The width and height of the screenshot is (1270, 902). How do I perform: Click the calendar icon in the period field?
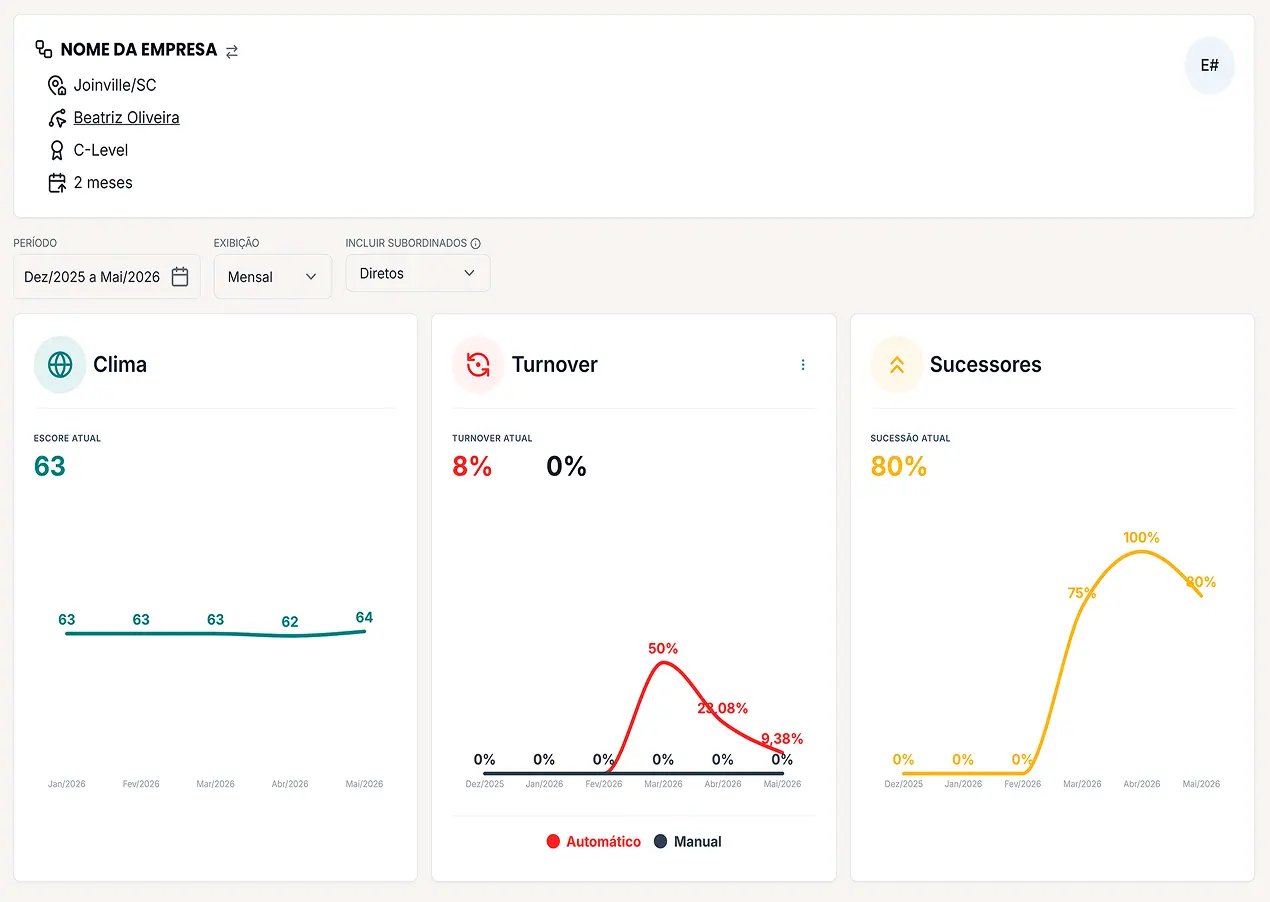pyautogui.click(x=180, y=277)
